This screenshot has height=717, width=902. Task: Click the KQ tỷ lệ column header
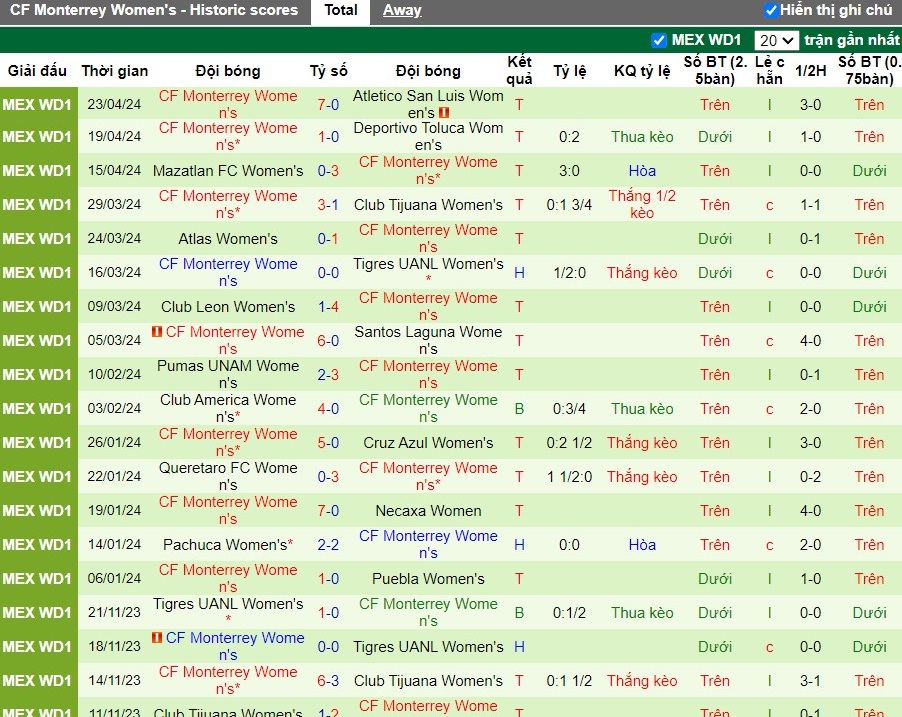(642, 71)
